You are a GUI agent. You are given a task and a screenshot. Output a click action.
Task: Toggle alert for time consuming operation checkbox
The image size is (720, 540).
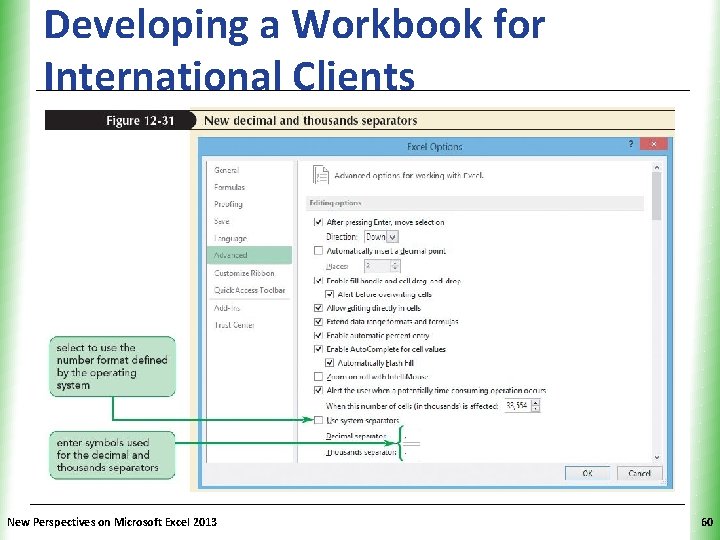(x=318, y=390)
